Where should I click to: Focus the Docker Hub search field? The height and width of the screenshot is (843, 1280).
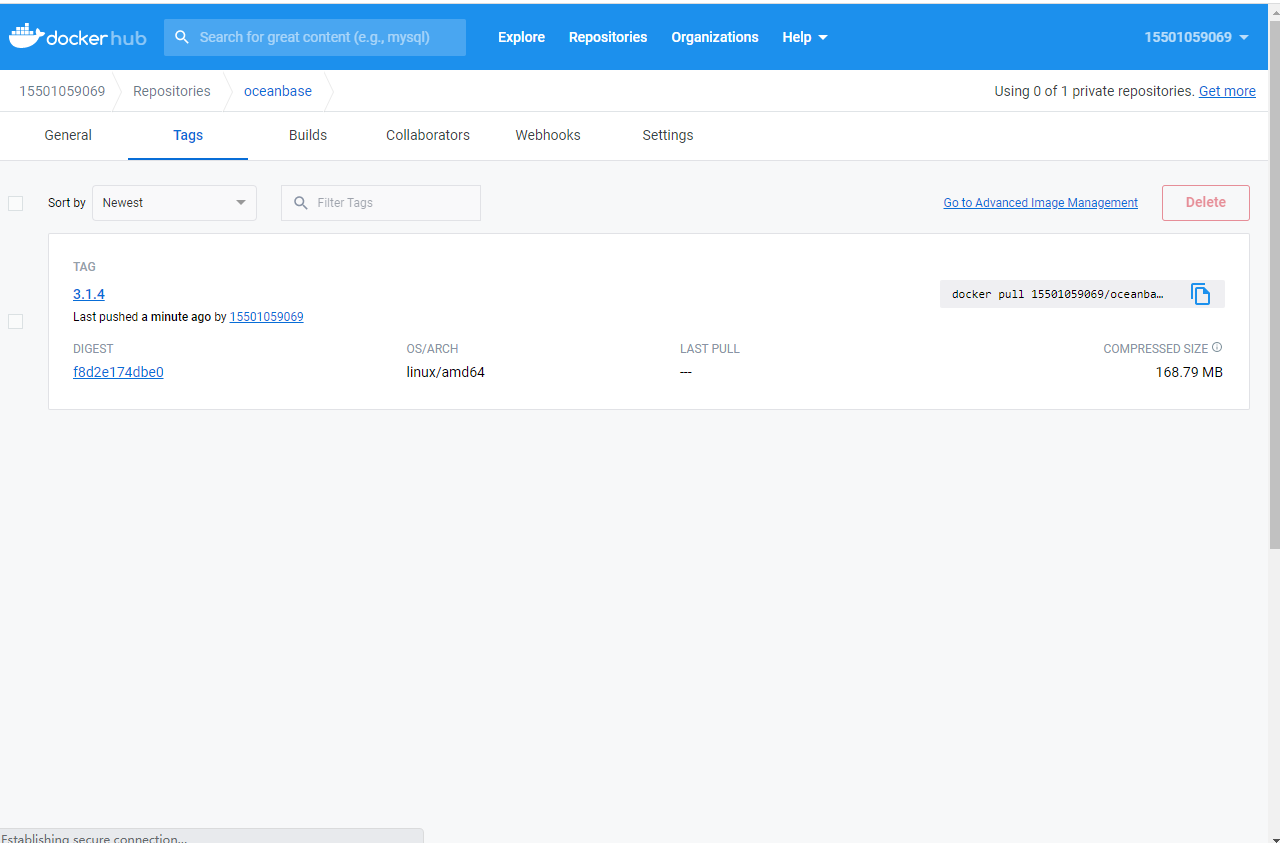[315, 37]
